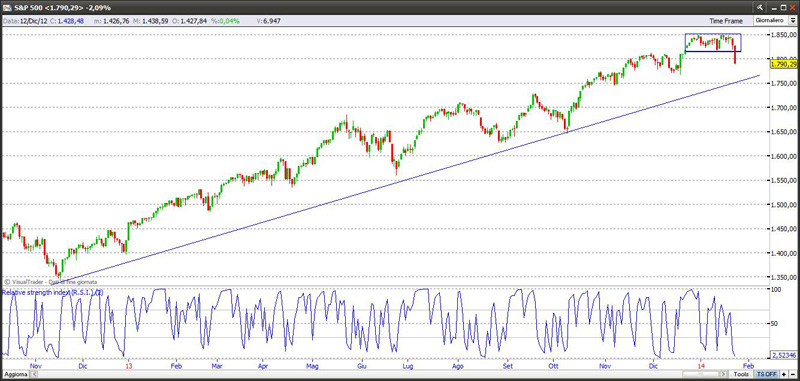
Task: Click the Data:12/Dic/12 date field
Action: (26, 21)
